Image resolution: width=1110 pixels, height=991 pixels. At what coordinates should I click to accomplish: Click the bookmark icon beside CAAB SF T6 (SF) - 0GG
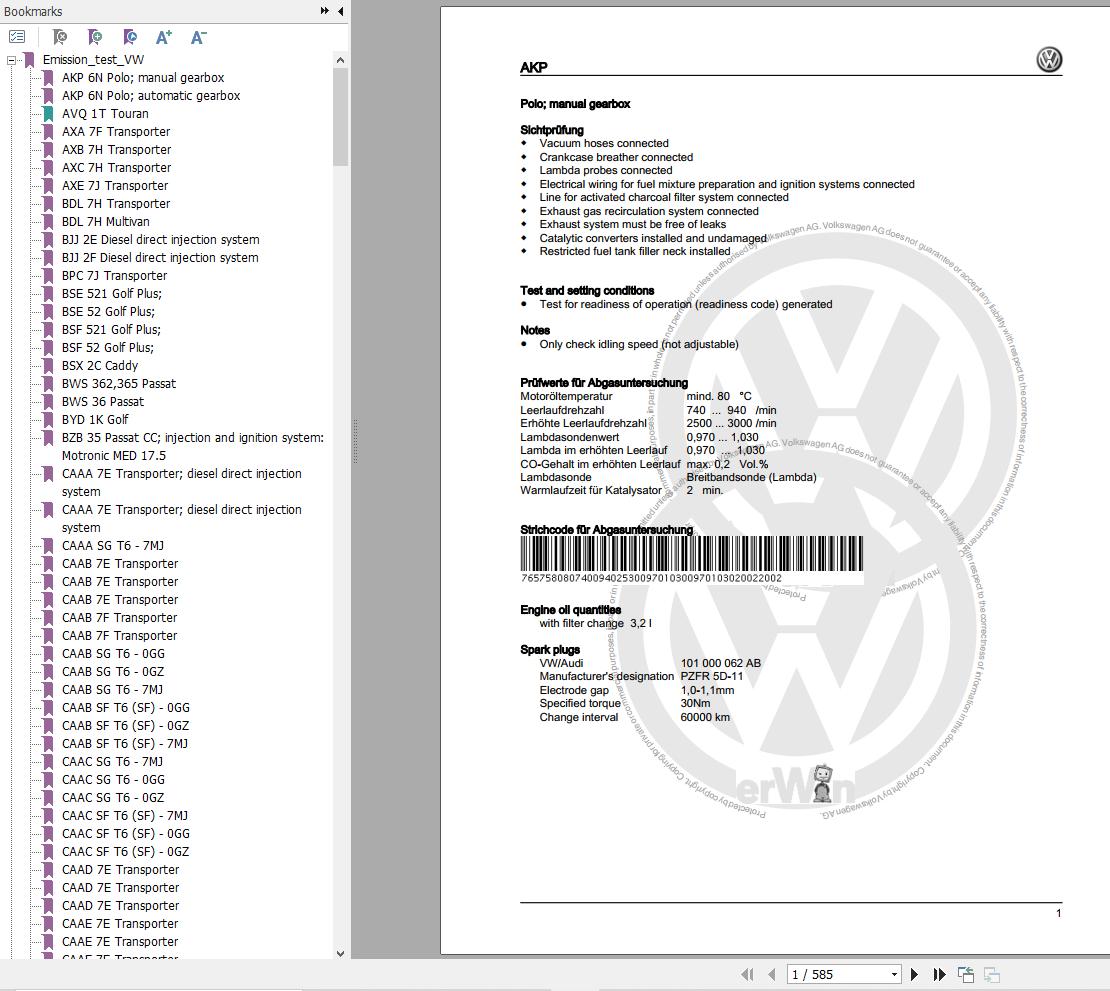click(x=48, y=708)
